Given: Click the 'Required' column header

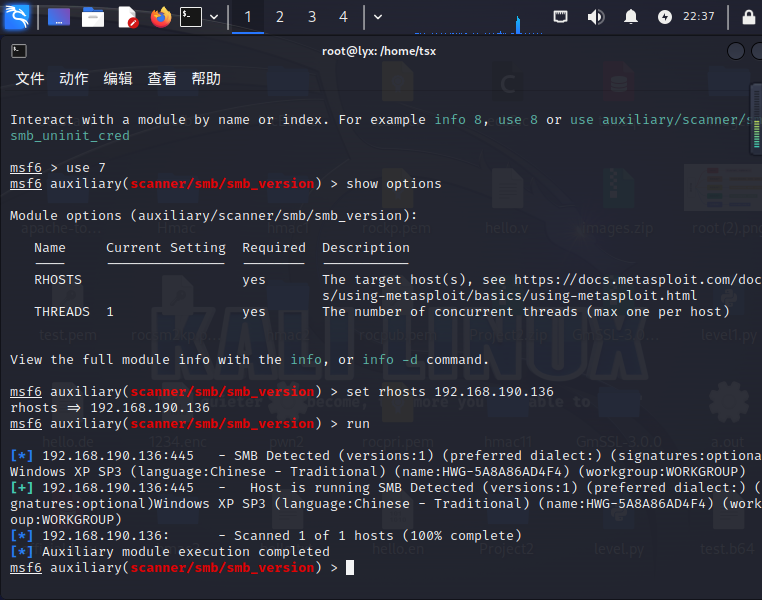Looking at the screenshot, I should (x=274, y=248).
